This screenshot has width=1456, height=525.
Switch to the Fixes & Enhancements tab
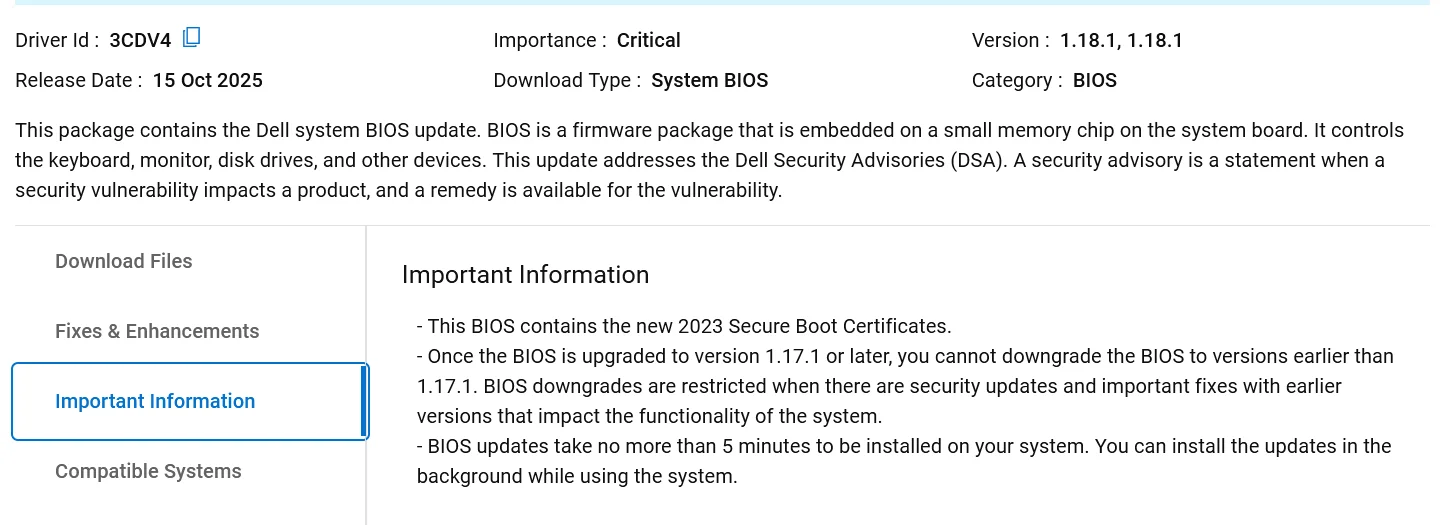tap(157, 331)
